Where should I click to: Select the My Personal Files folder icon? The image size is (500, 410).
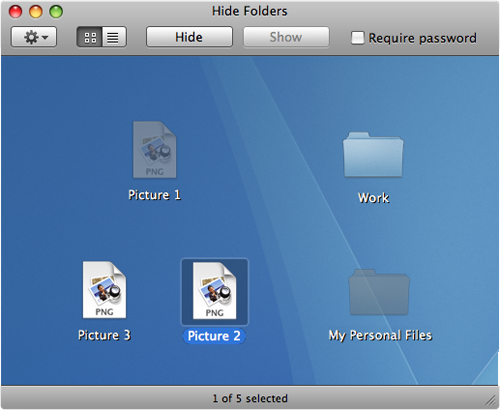coord(379,292)
